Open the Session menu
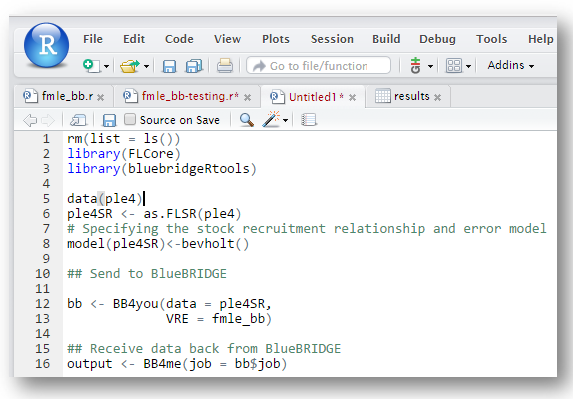This screenshot has width=573, height=399. point(332,39)
